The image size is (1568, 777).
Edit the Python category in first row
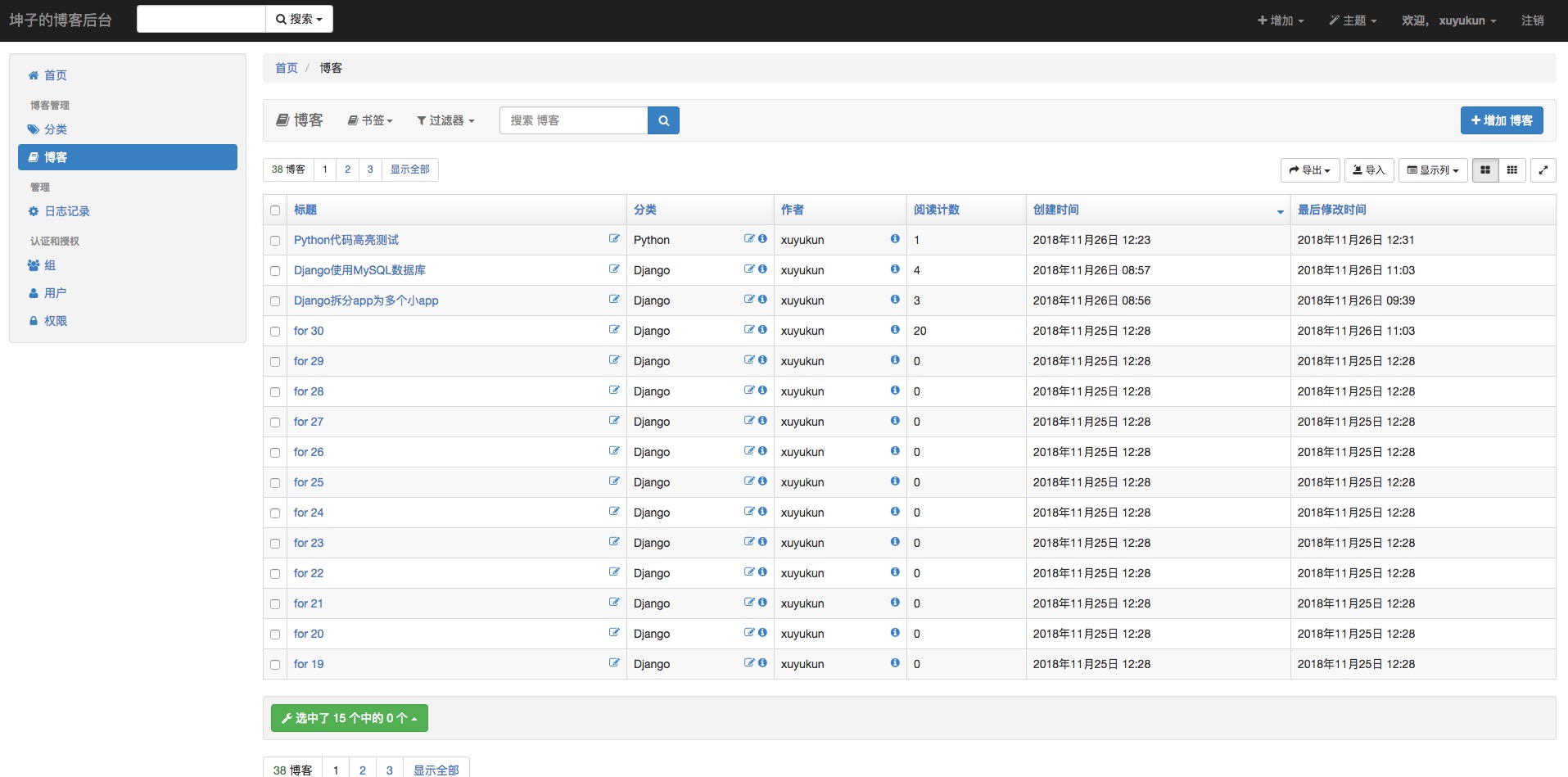749,238
